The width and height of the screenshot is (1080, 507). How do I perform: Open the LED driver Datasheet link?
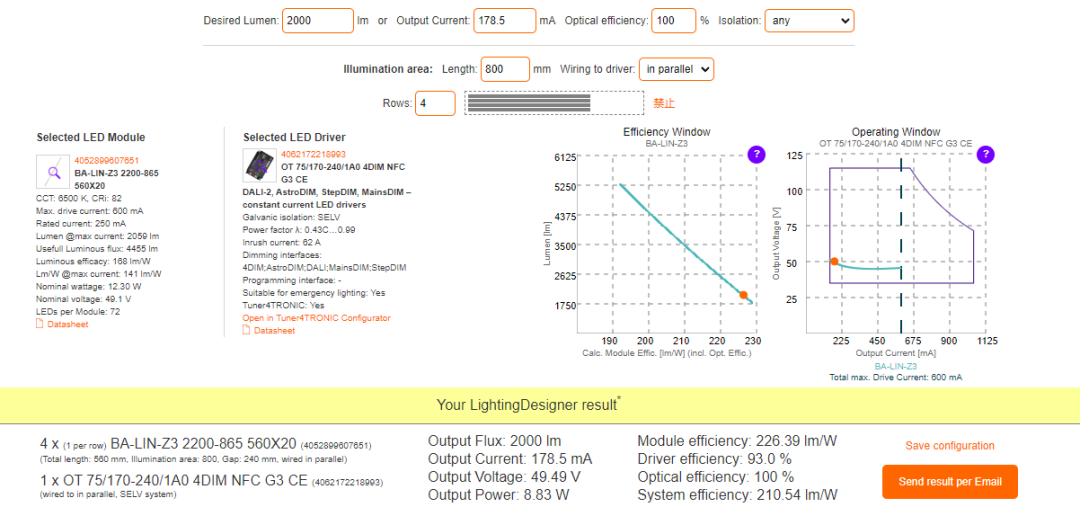(274, 331)
